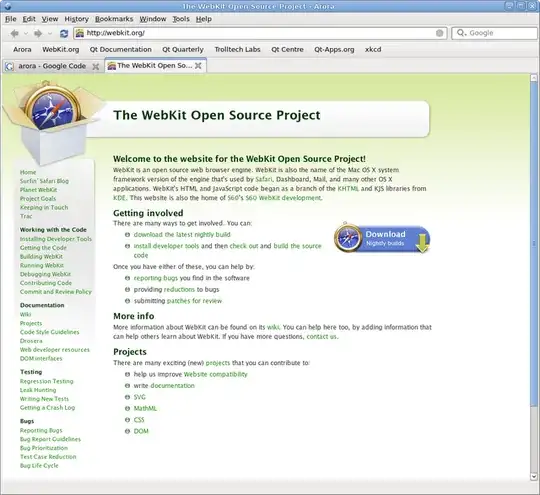The image size is (540, 495).
Task: Open the Arora bookmark
Action: (x=22, y=50)
